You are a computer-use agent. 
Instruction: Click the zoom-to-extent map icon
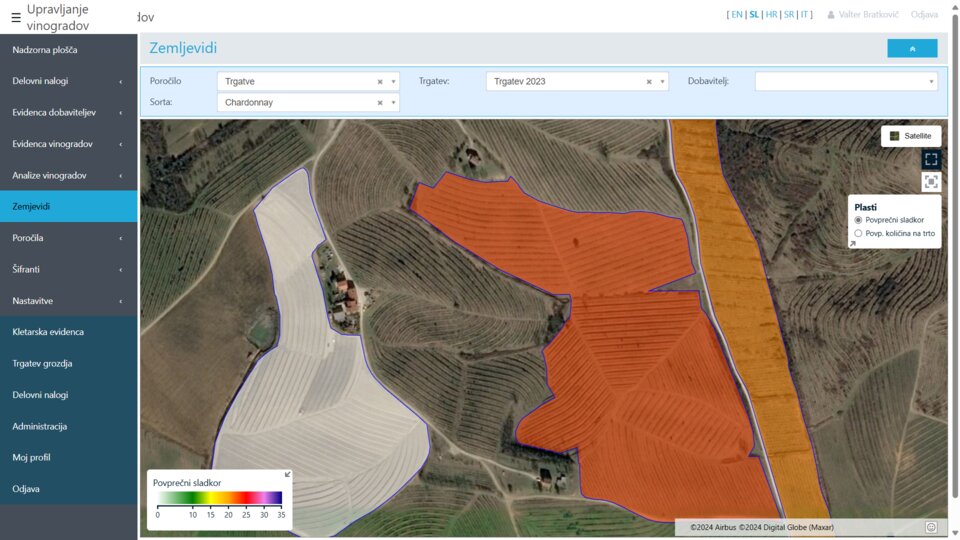pos(931,181)
